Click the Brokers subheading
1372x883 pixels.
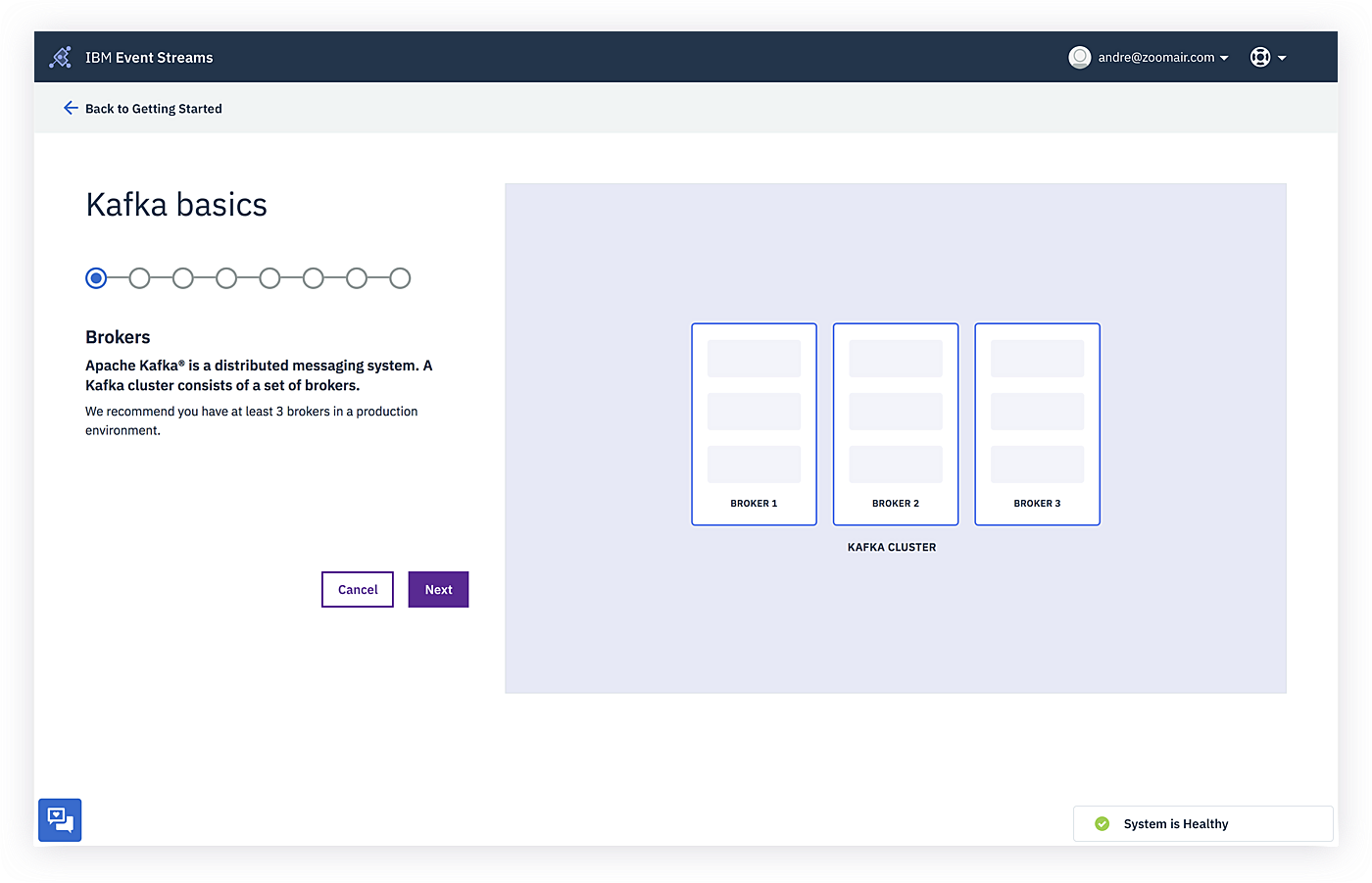(118, 337)
